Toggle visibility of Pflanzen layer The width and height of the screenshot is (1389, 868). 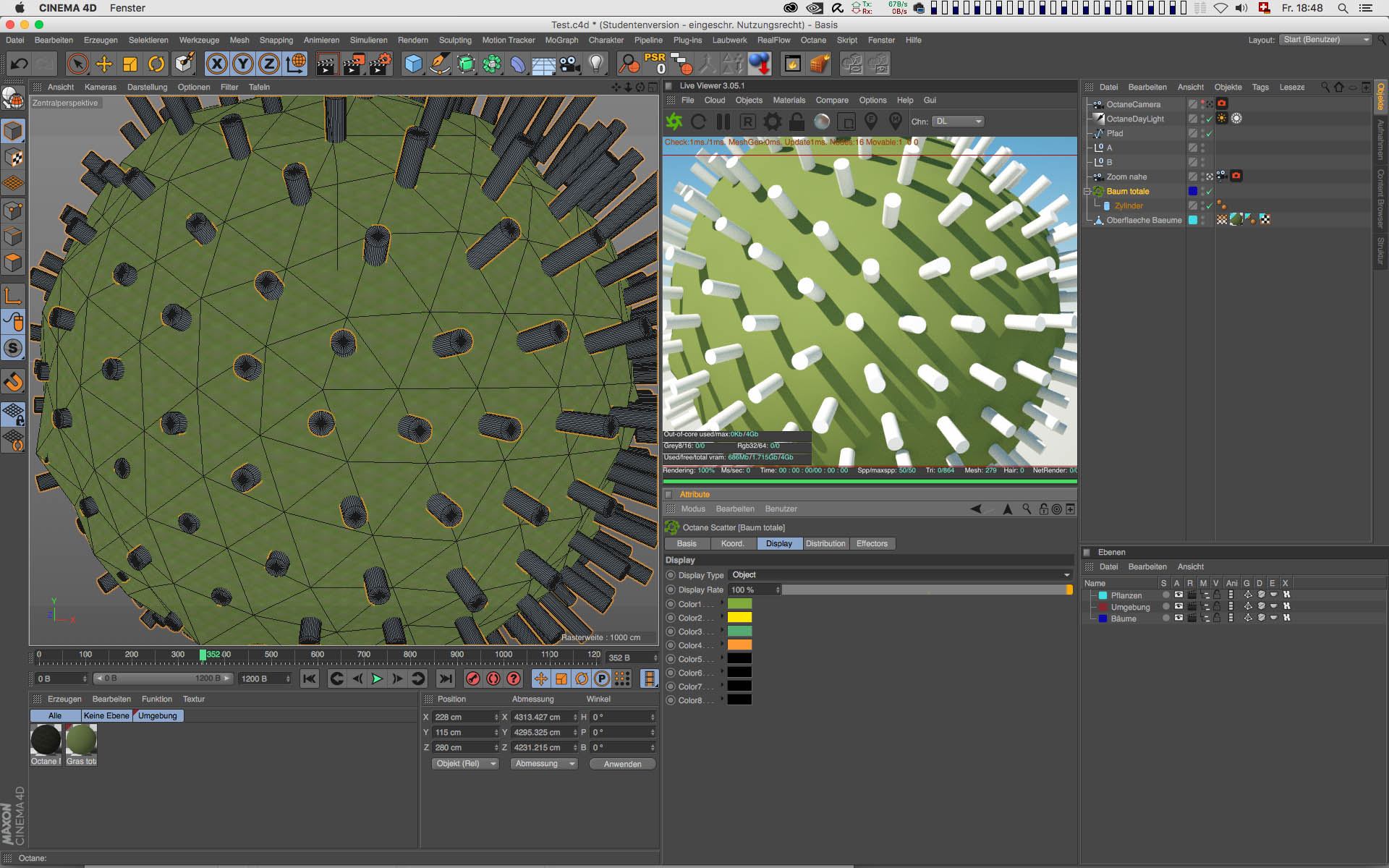tap(1178, 595)
